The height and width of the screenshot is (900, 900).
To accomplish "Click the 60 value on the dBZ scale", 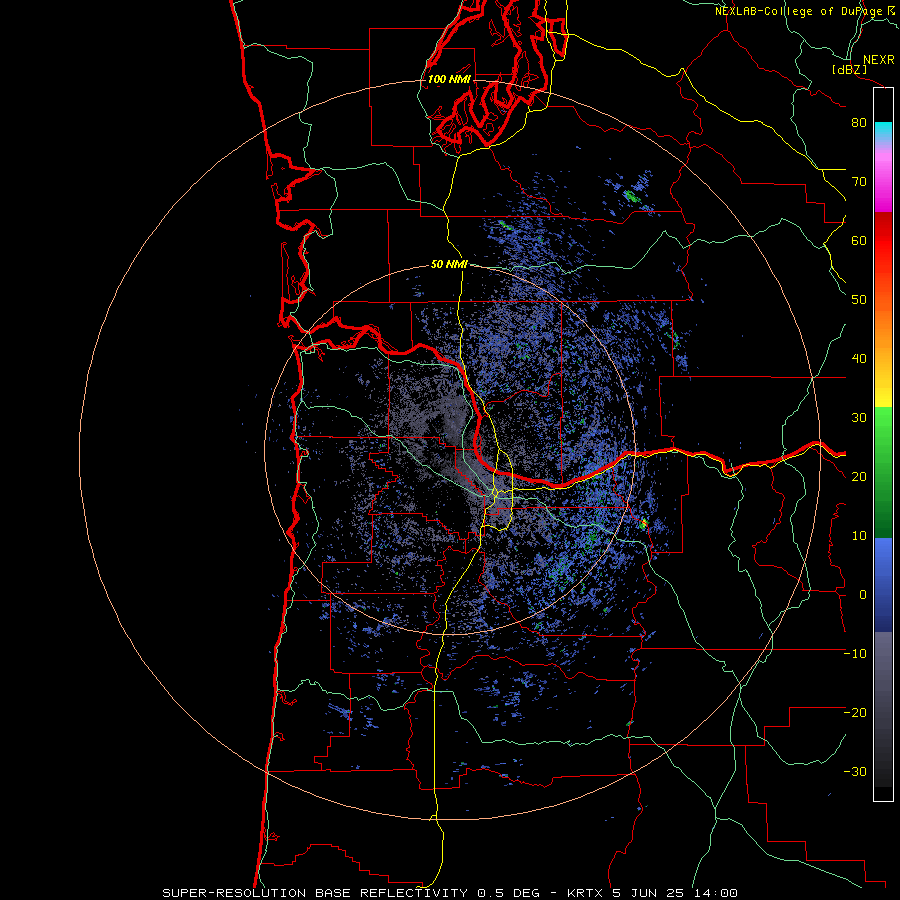I will point(859,241).
